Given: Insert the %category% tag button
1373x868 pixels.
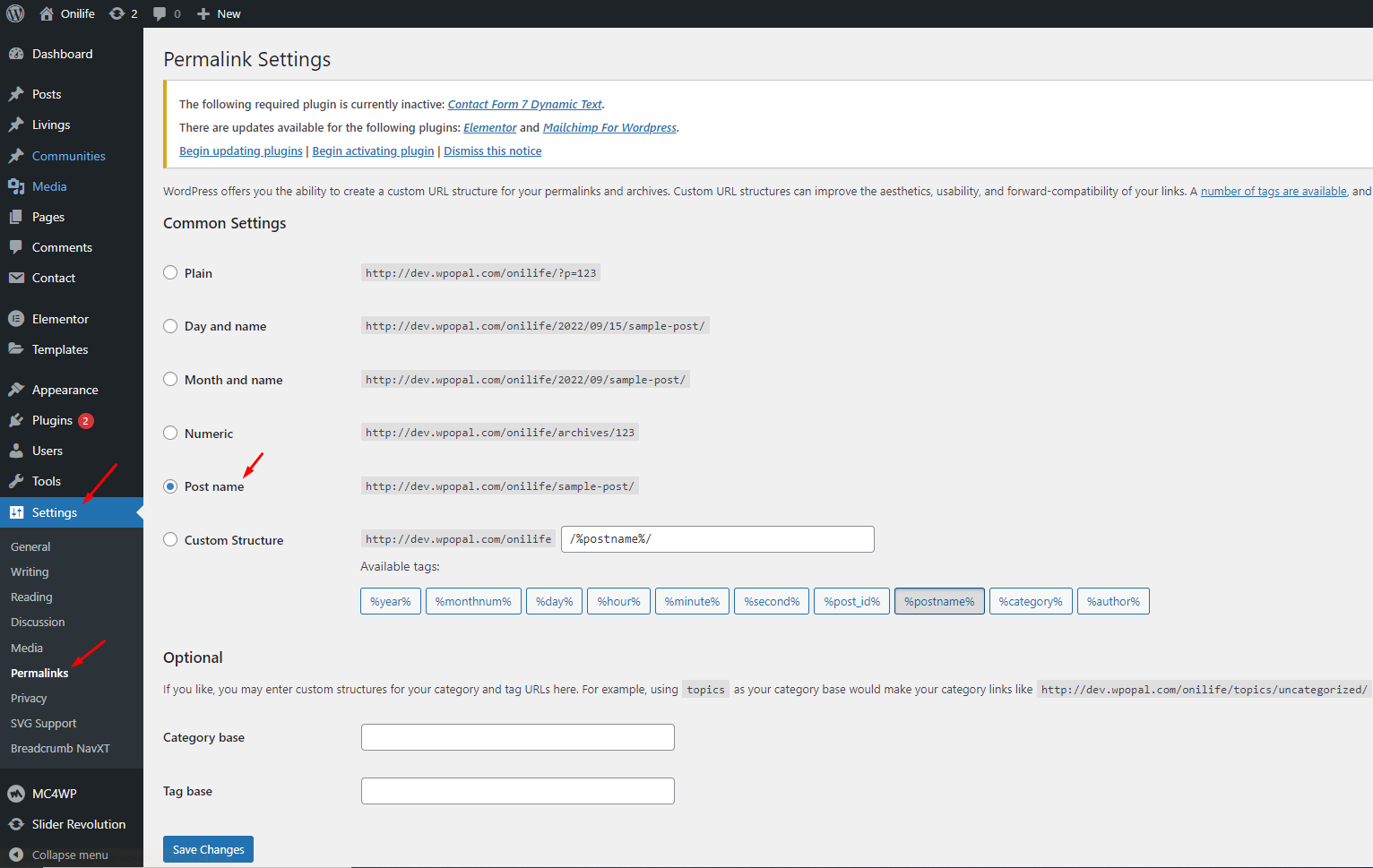Looking at the screenshot, I should click(1031, 601).
